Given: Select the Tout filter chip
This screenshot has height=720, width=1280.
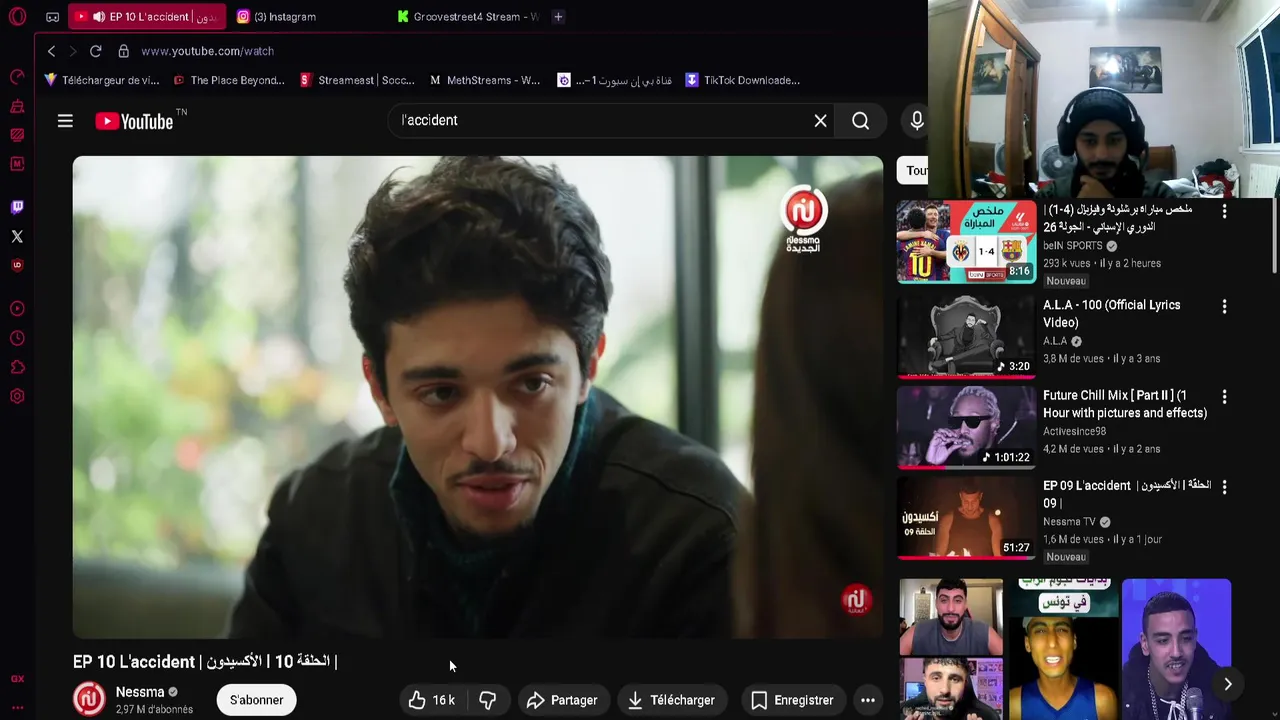Looking at the screenshot, I should [x=913, y=171].
